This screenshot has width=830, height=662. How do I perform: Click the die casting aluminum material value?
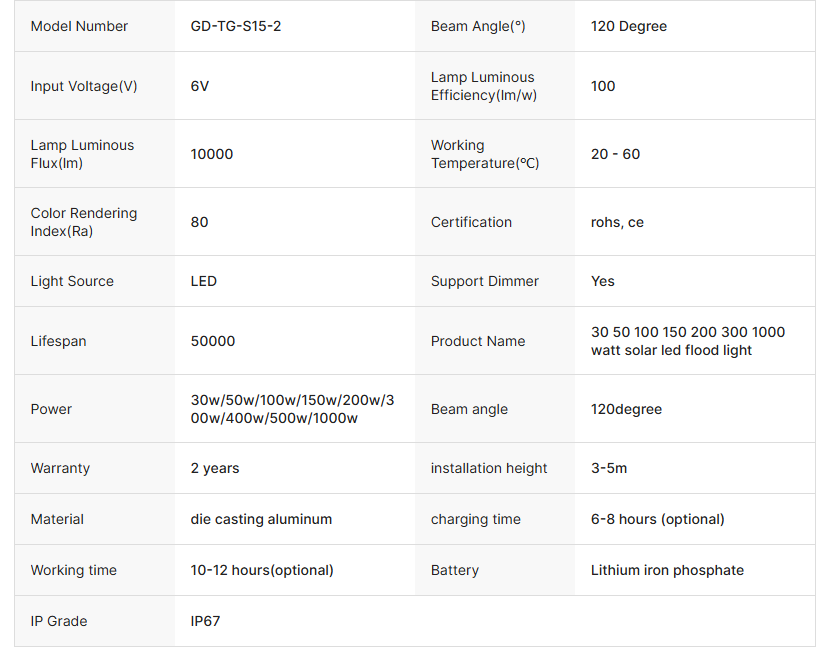[261, 519]
